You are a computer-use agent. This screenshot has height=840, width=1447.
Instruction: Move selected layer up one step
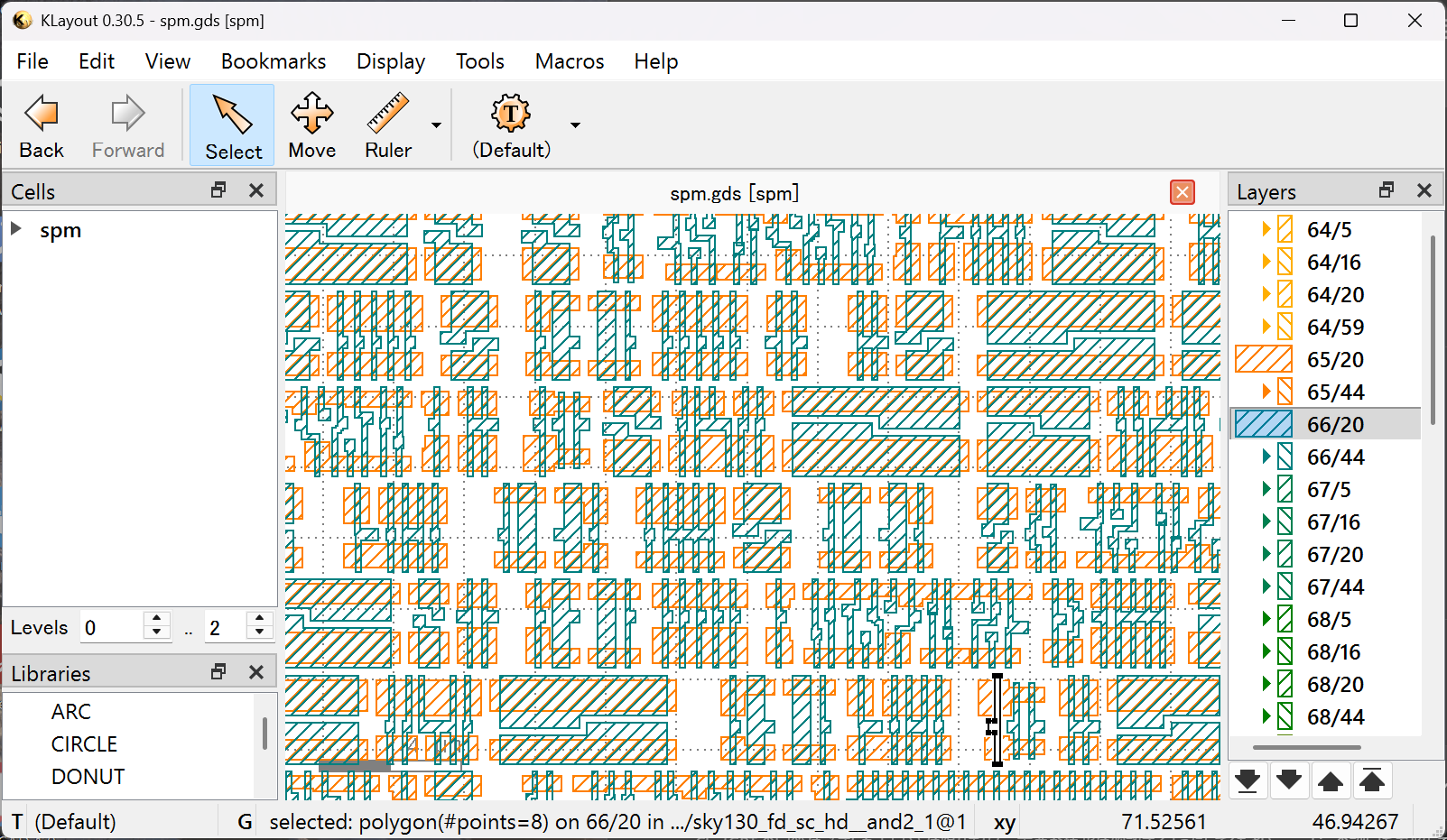pyautogui.click(x=1331, y=780)
